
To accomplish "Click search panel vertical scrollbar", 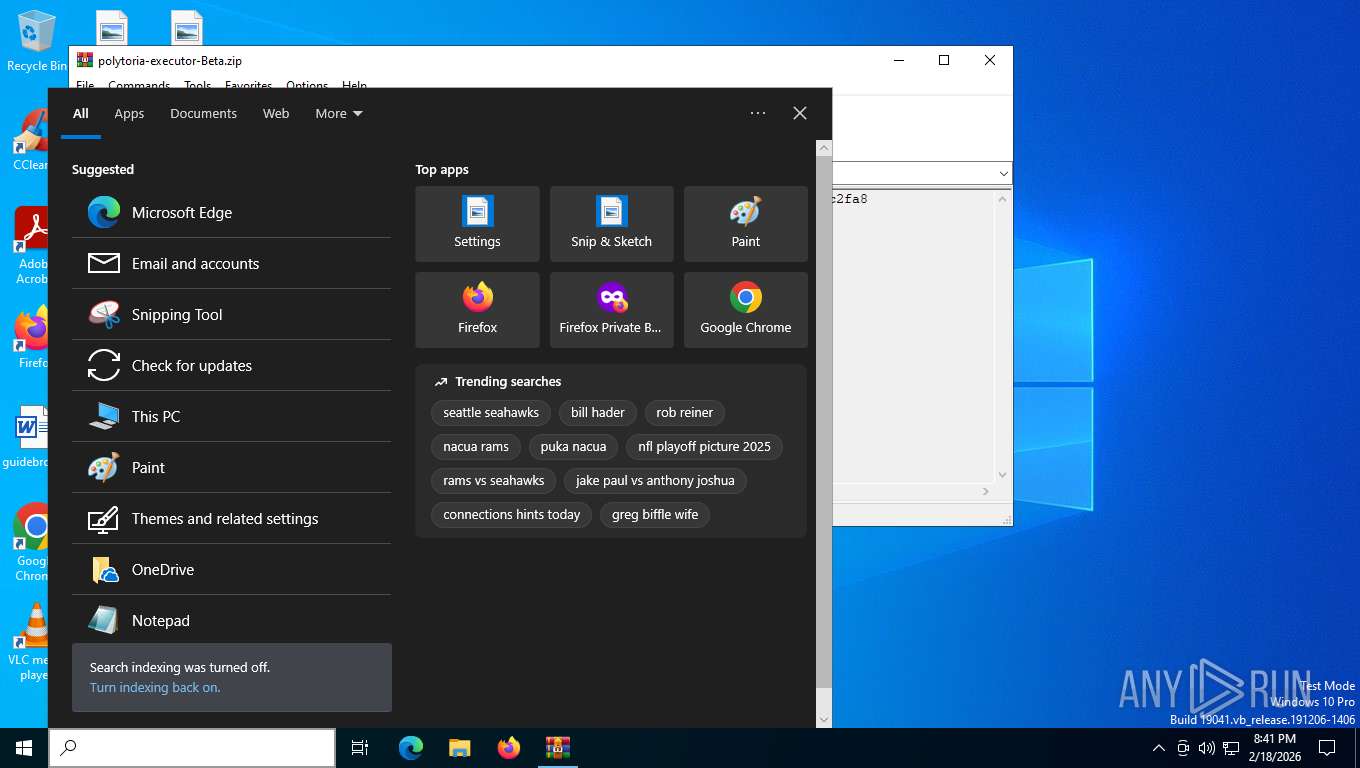I will [x=824, y=420].
